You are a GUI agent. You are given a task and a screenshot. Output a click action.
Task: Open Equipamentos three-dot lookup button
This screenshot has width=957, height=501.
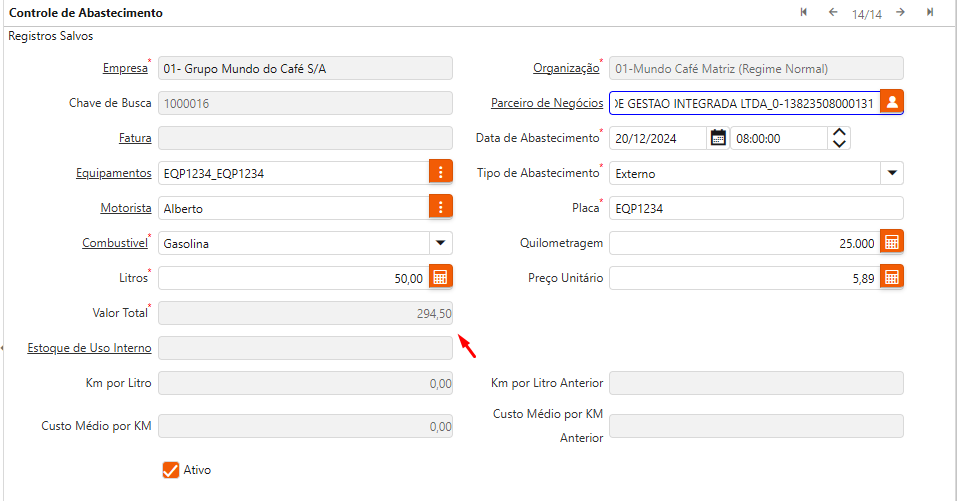point(441,172)
